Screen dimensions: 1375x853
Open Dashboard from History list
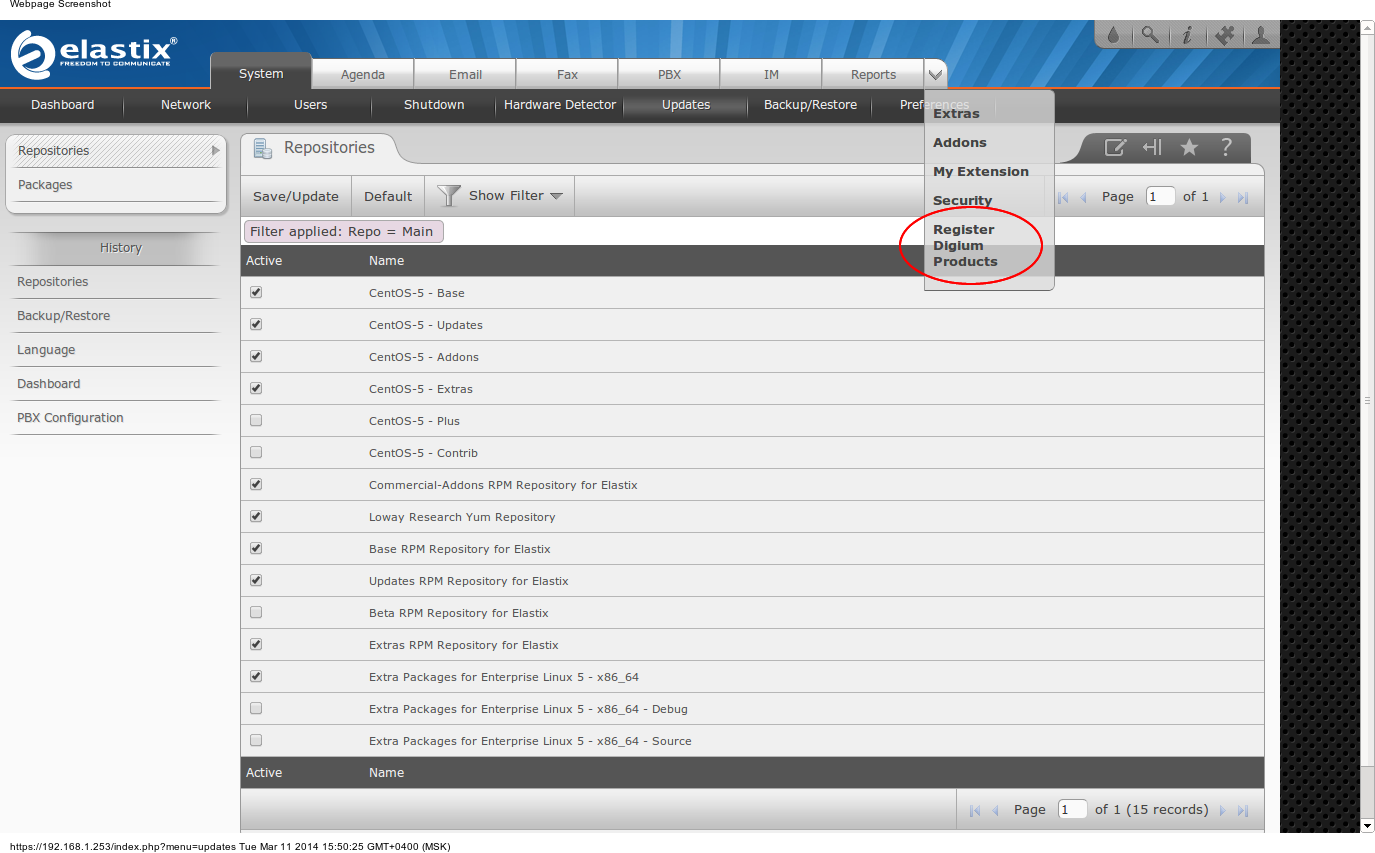click(x=49, y=384)
